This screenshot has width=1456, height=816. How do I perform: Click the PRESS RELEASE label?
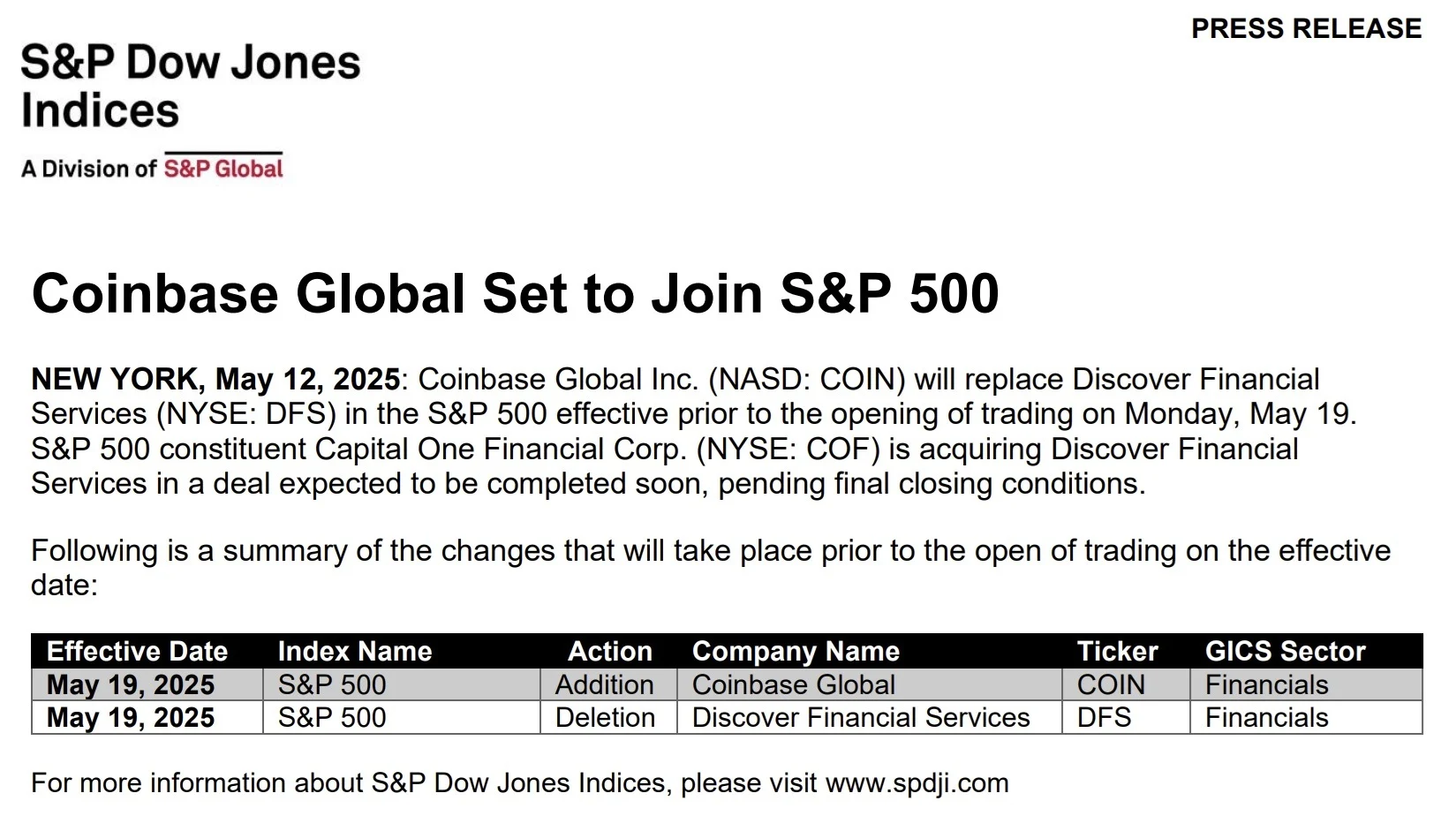[1306, 29]
